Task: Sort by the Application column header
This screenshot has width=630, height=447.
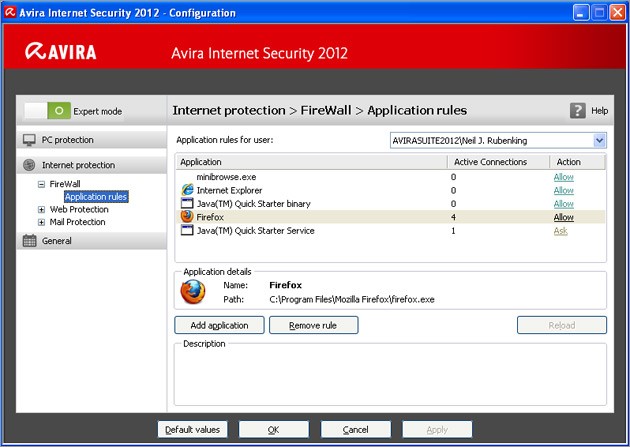Action: pyautogui.click(x=311, y=162)
